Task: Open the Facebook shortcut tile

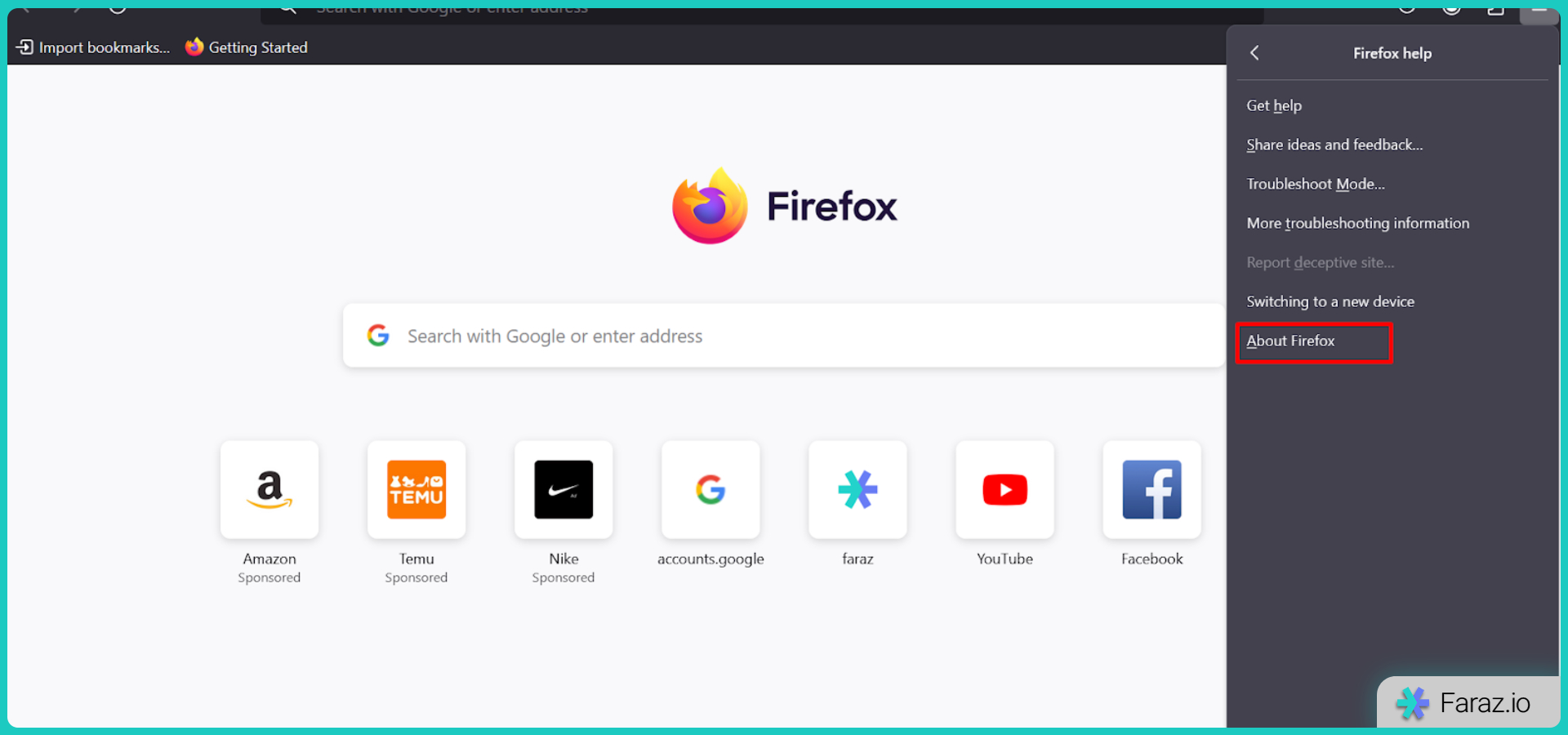Action: point(1151,489)
